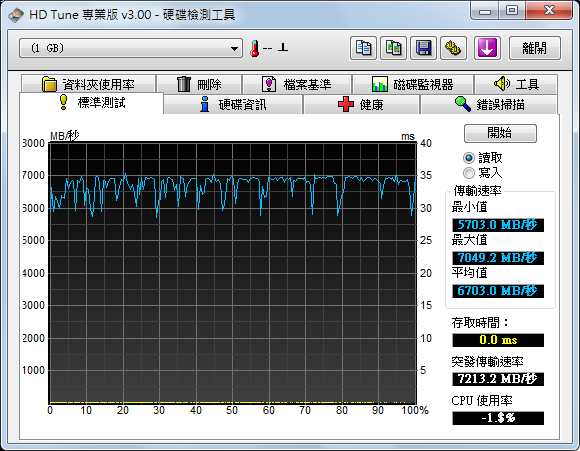
Task: Switch to the 錯誤掃描 error scan tab
Action: 489,104
